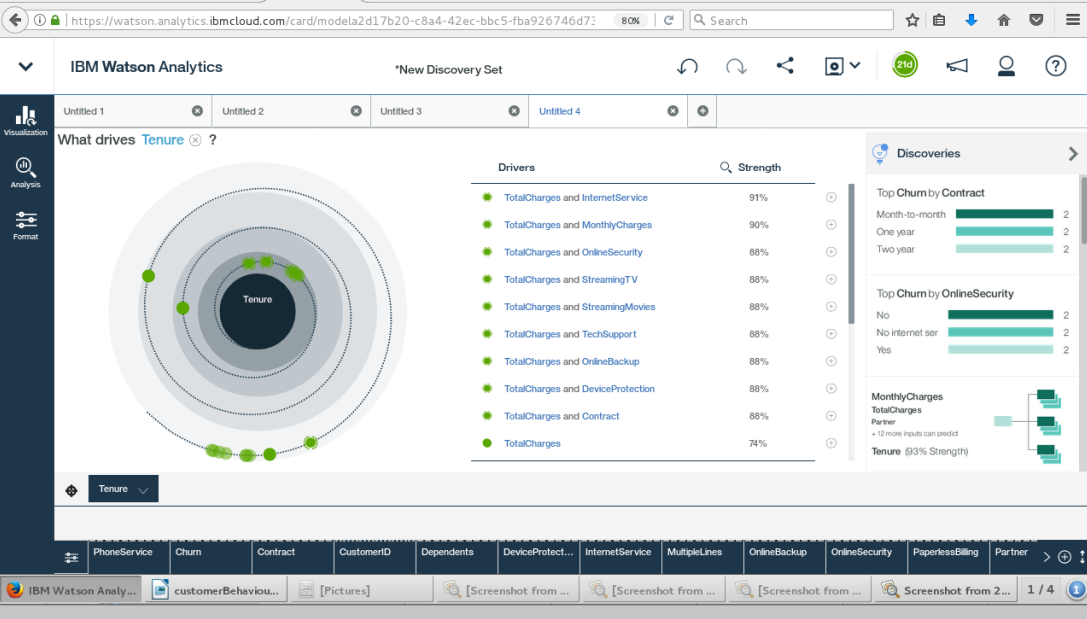Screen dimensions: 1087x619
Task: Click plus icon for the 91% driver row
Action: 831,198
